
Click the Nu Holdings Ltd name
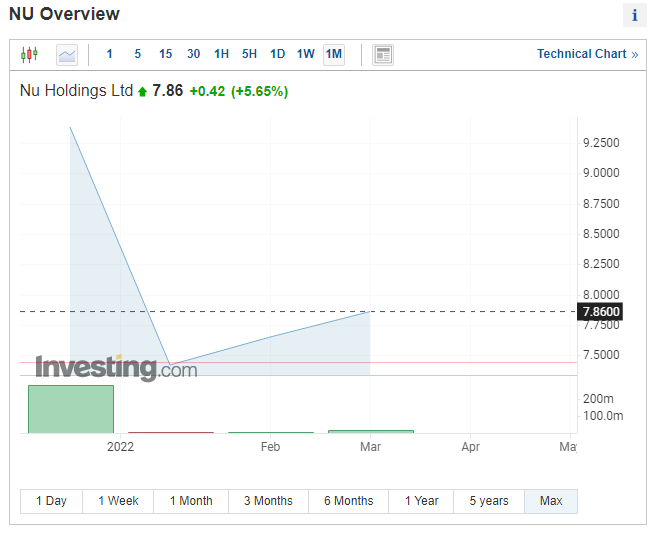coord(76,91)
